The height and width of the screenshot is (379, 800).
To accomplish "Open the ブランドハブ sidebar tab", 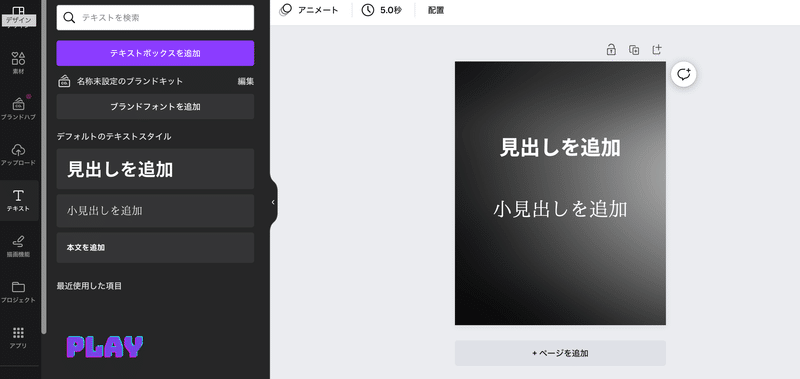I will [x=18, y=108].
